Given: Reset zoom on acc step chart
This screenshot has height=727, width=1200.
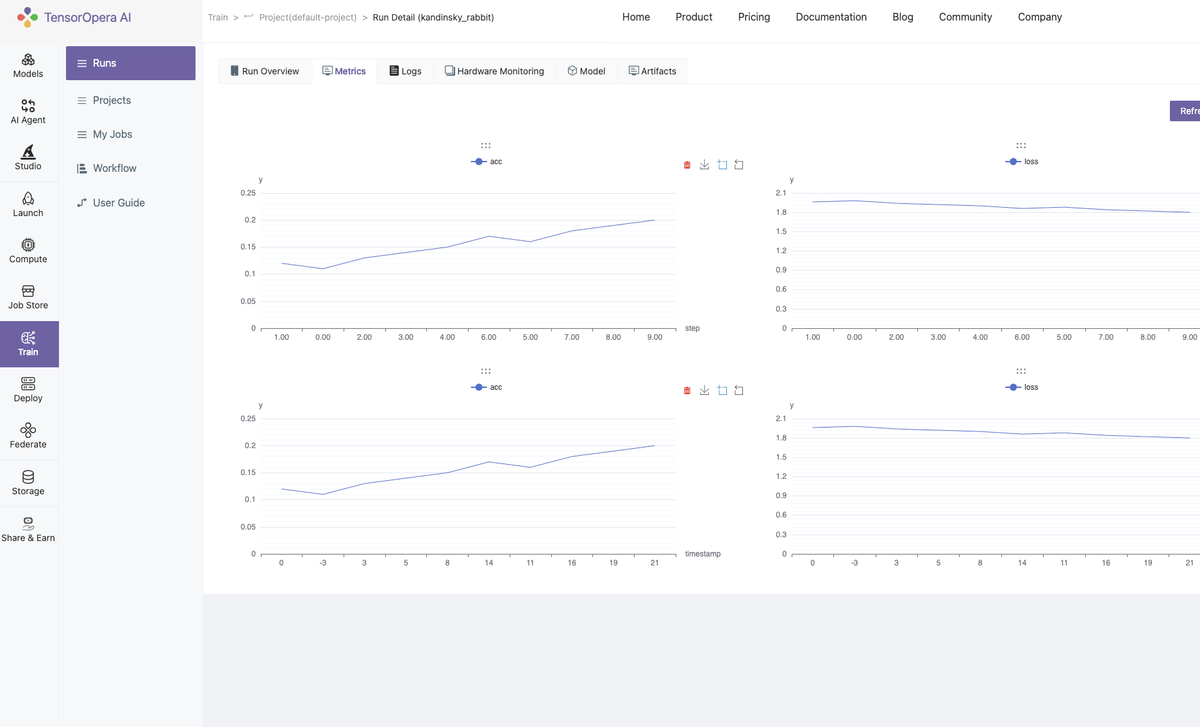Looking at the screenshot, I should click(x=739, y=165).
